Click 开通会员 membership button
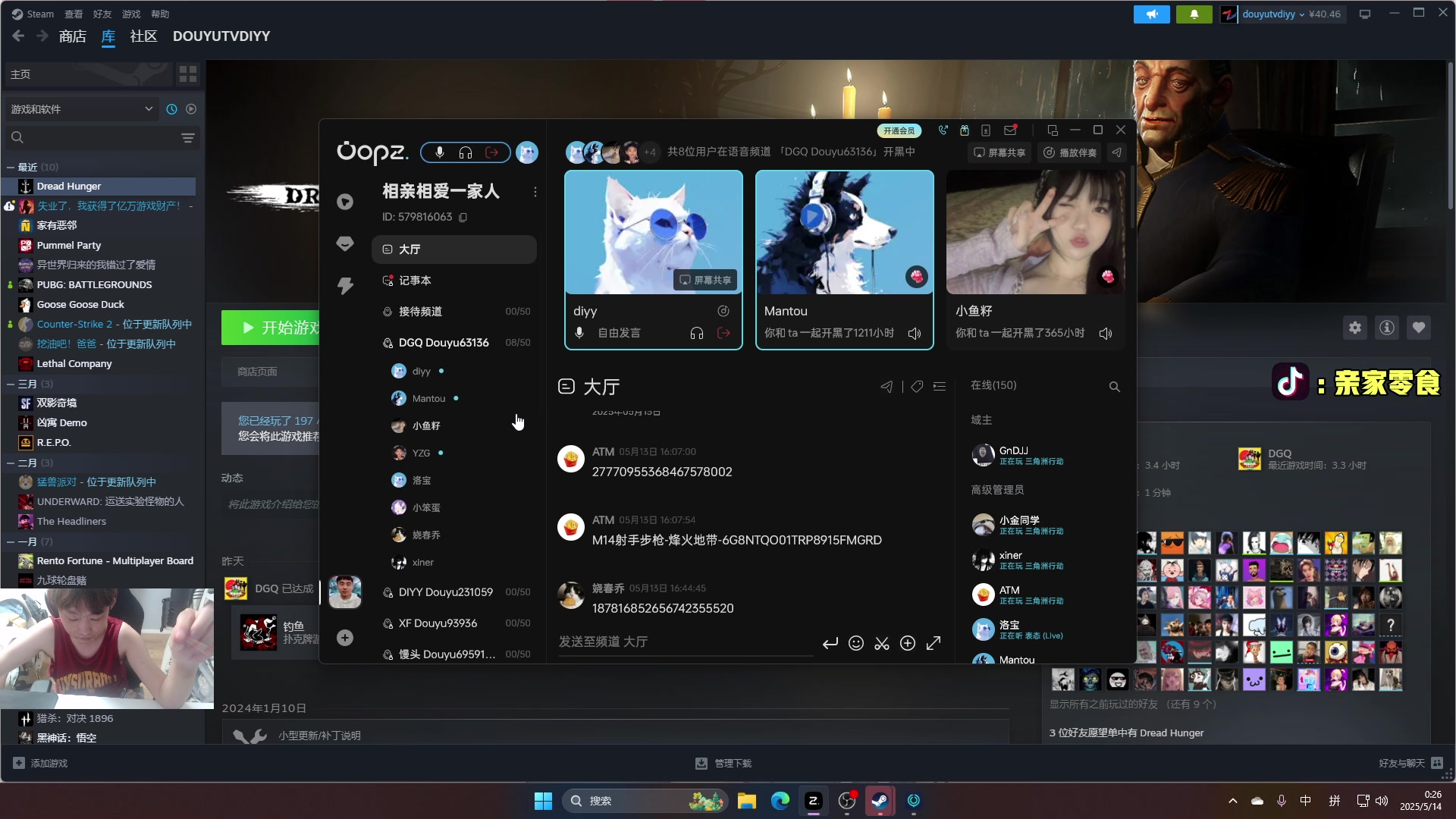Viewport: 1456px width, 819px height. point(899,130)
